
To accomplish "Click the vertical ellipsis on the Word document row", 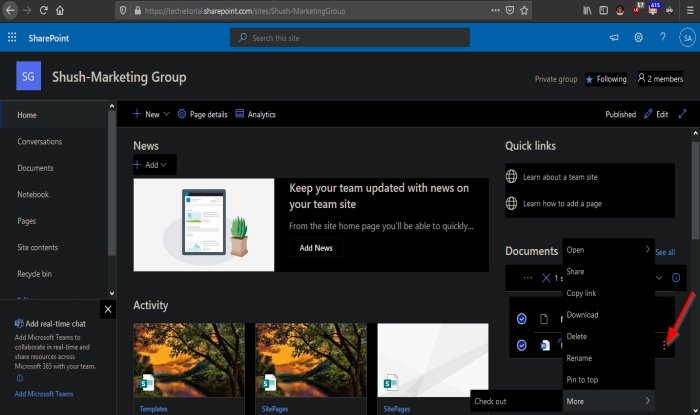I will pos(664,345).
